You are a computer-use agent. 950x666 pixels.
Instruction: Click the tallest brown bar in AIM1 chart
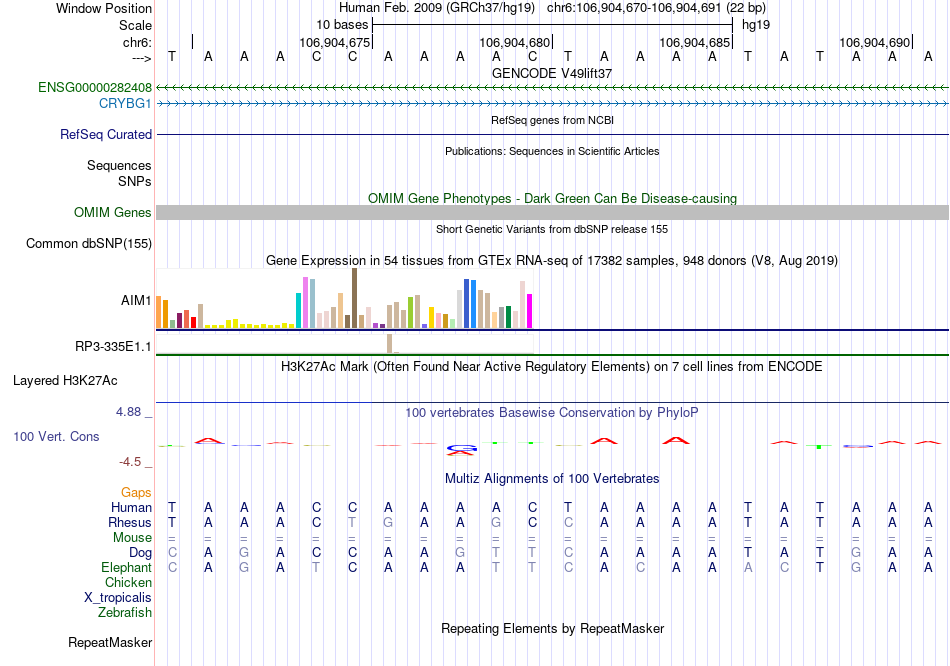(x=354, y=298)
